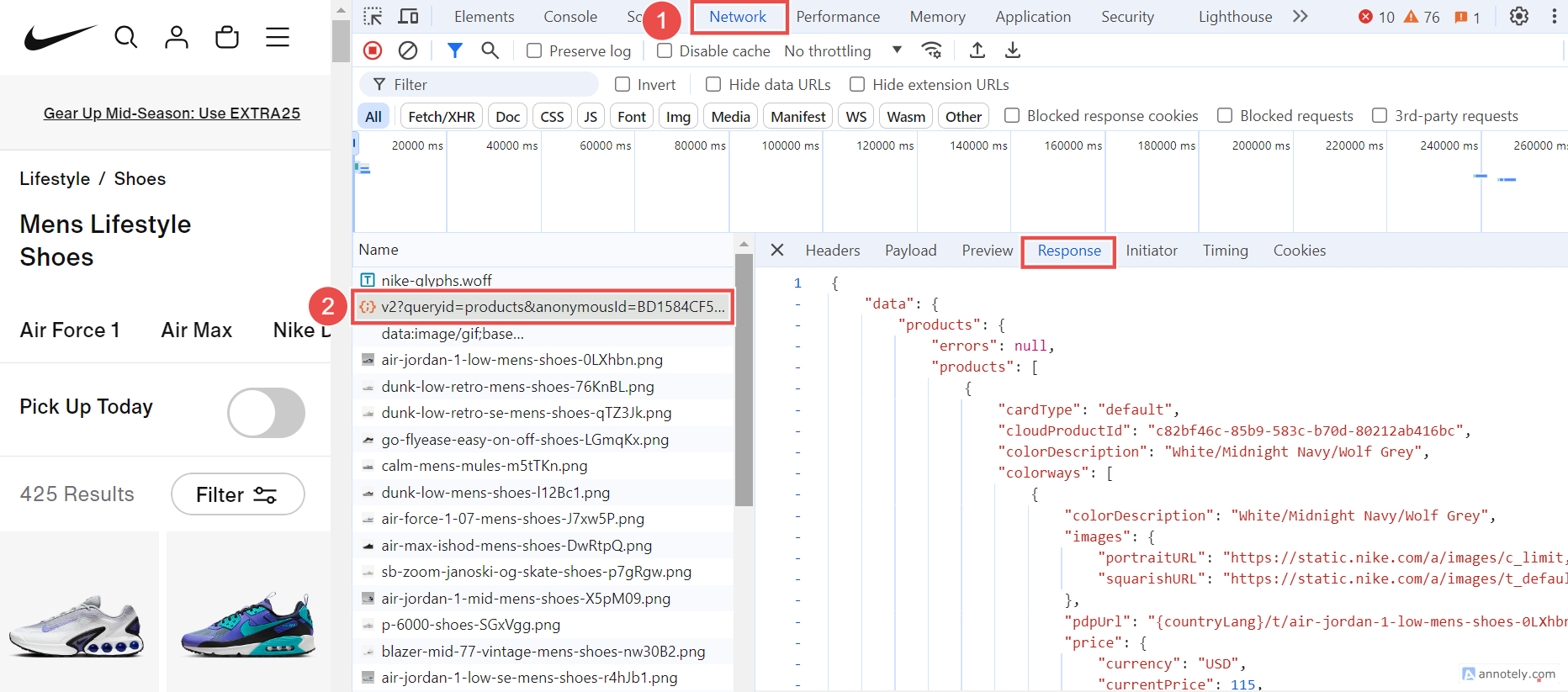The width and height of the screenshot is (1568, 692).
Task: Click the warning count badge showing 76
Action: click(1422, 17)
